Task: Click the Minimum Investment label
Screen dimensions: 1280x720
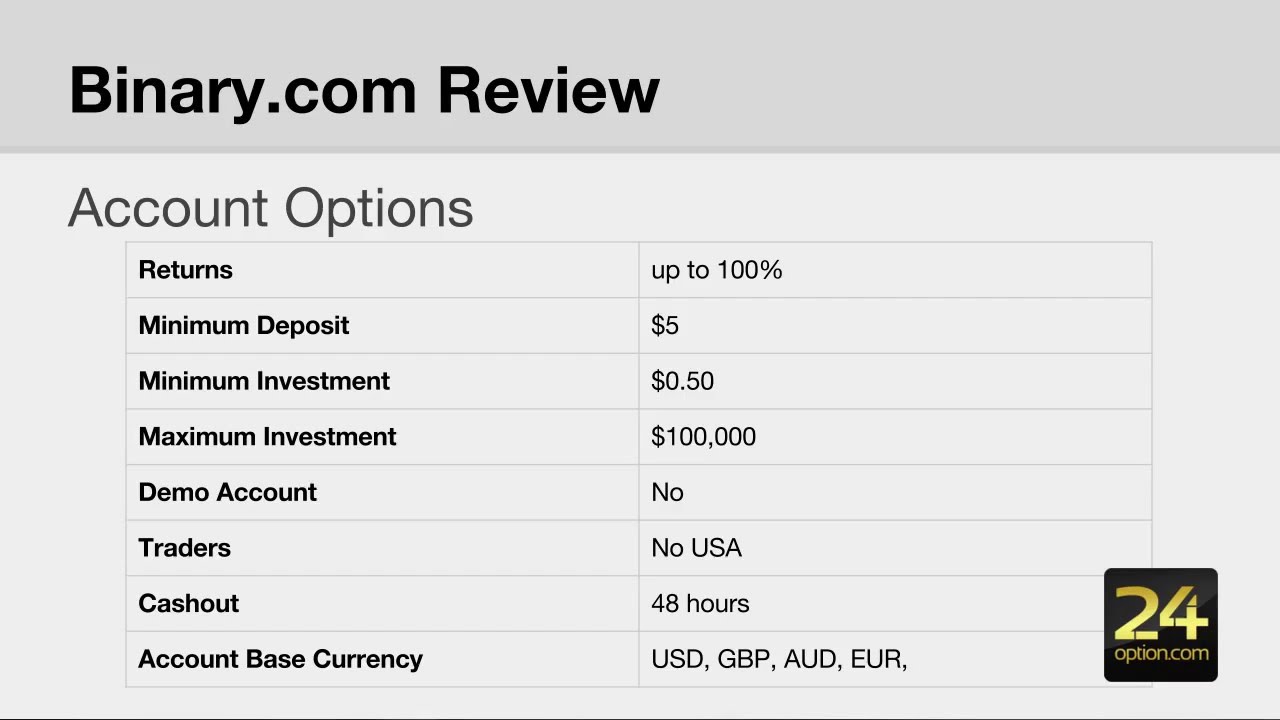Action: [x=264, y=381]
